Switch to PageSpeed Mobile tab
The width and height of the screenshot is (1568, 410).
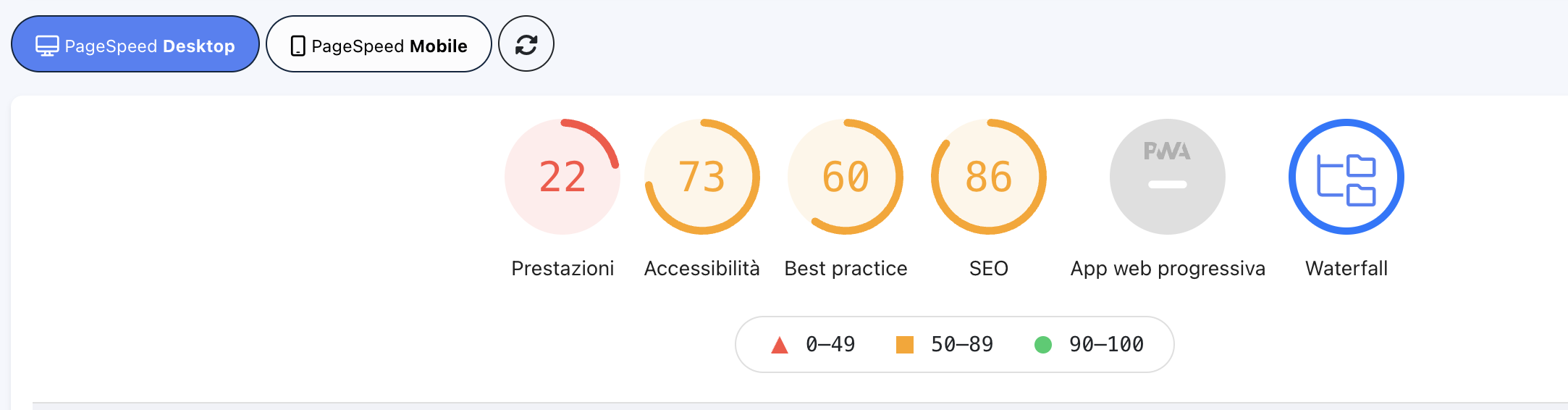tap(379, 44)
